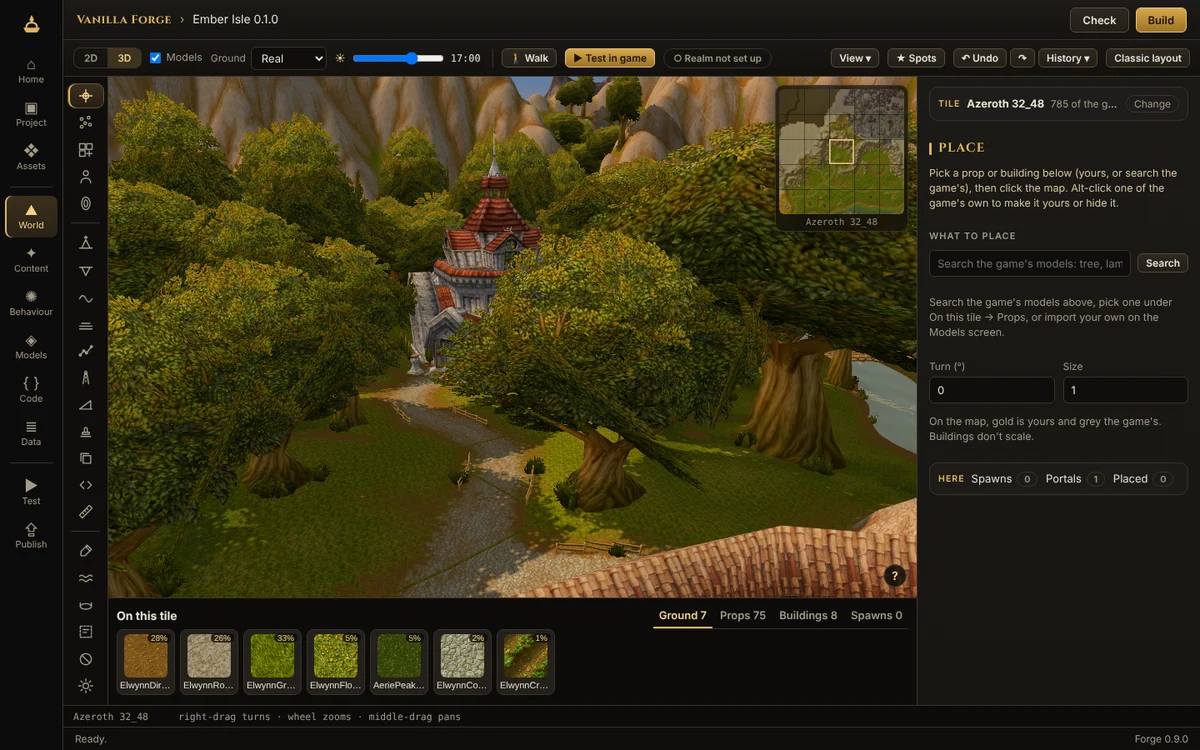Select the add-tiles grid tool

[86, 150]
